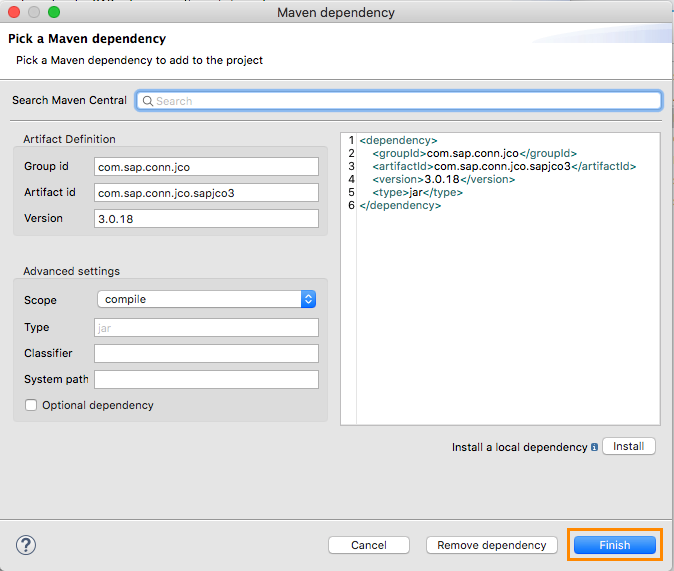Click the Classifier text field
Image resolution: width=674 pixels, height=571 pixels.
click(x=206, y=353)
